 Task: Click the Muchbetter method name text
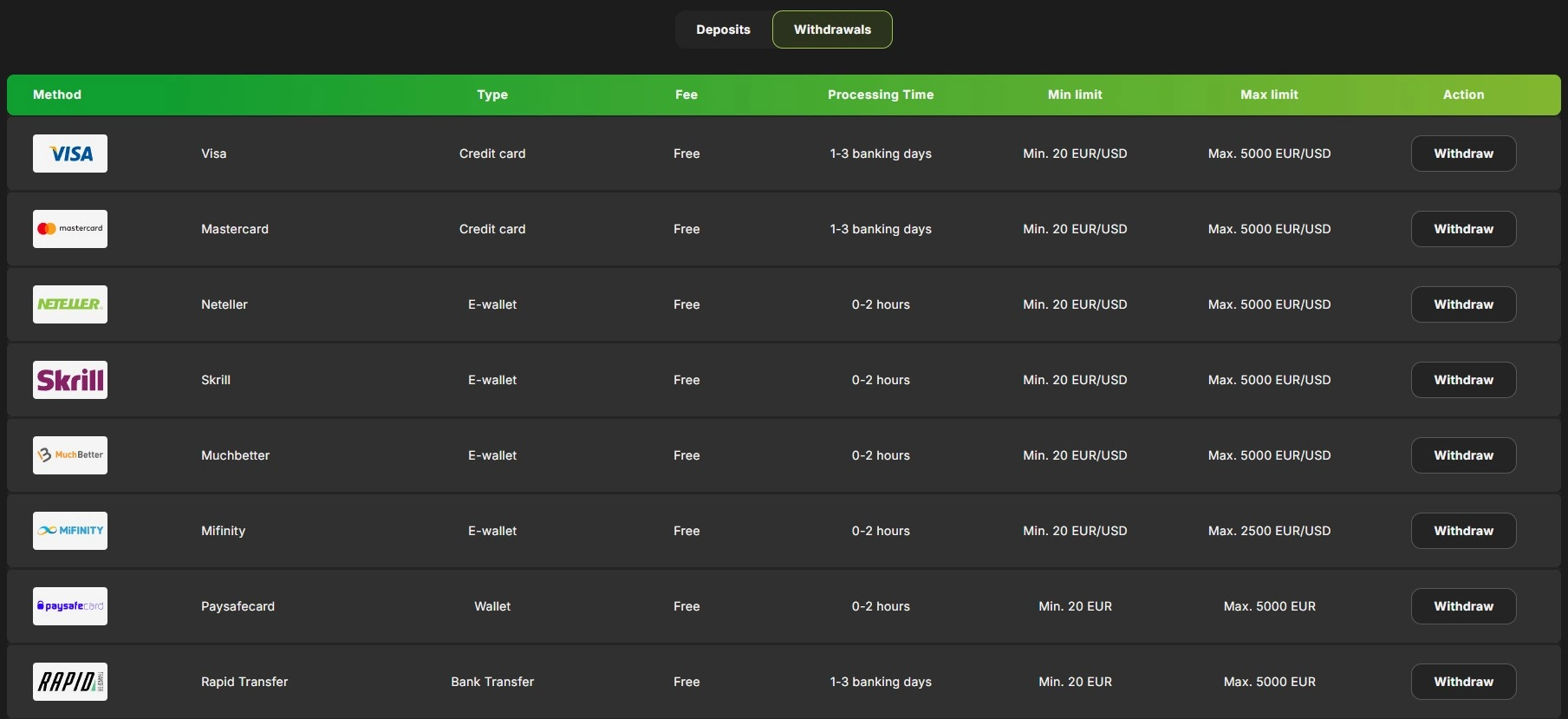(236, 455)
